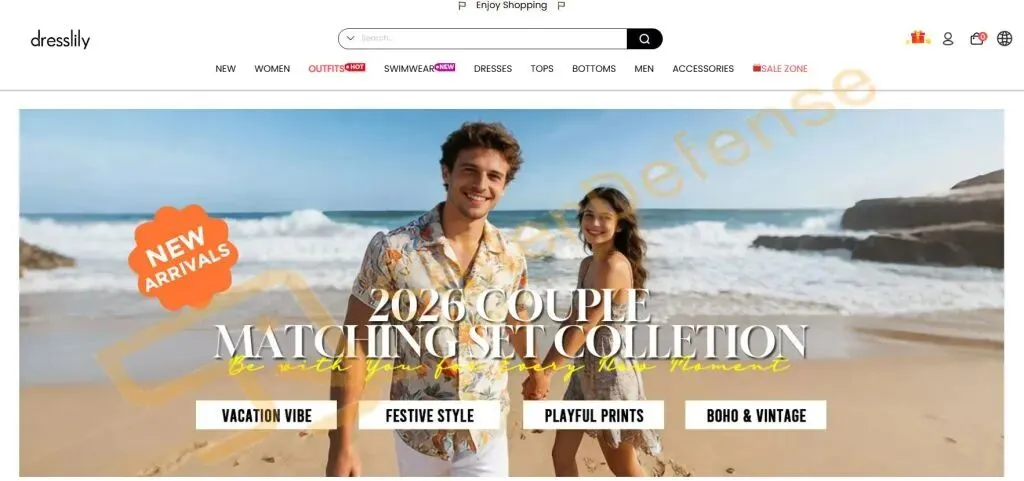Screen dimensions: 1024x481
Task: Select the VACATION VIBE button
Action: click(x=266, y=415)
